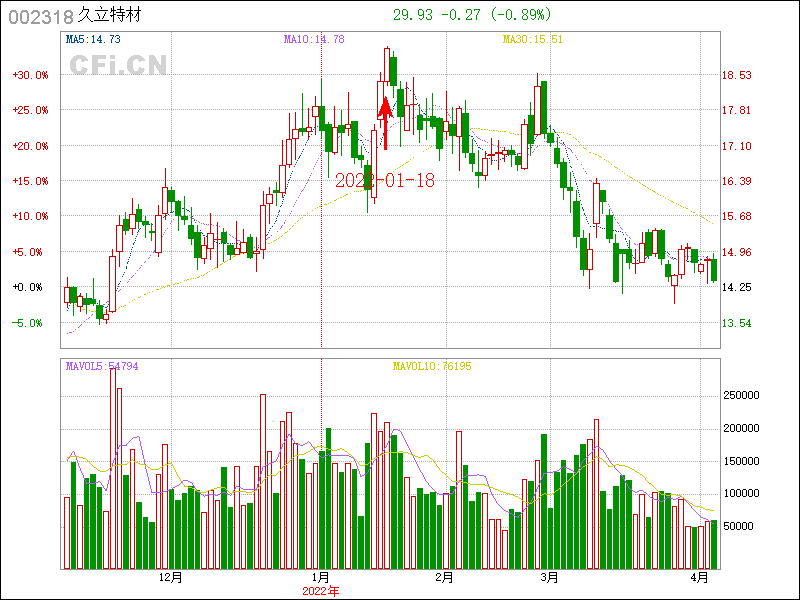Viewport: 800px width, 600px height.
Task: Jump to the 12月 axis label
Action: coord(171,577)
